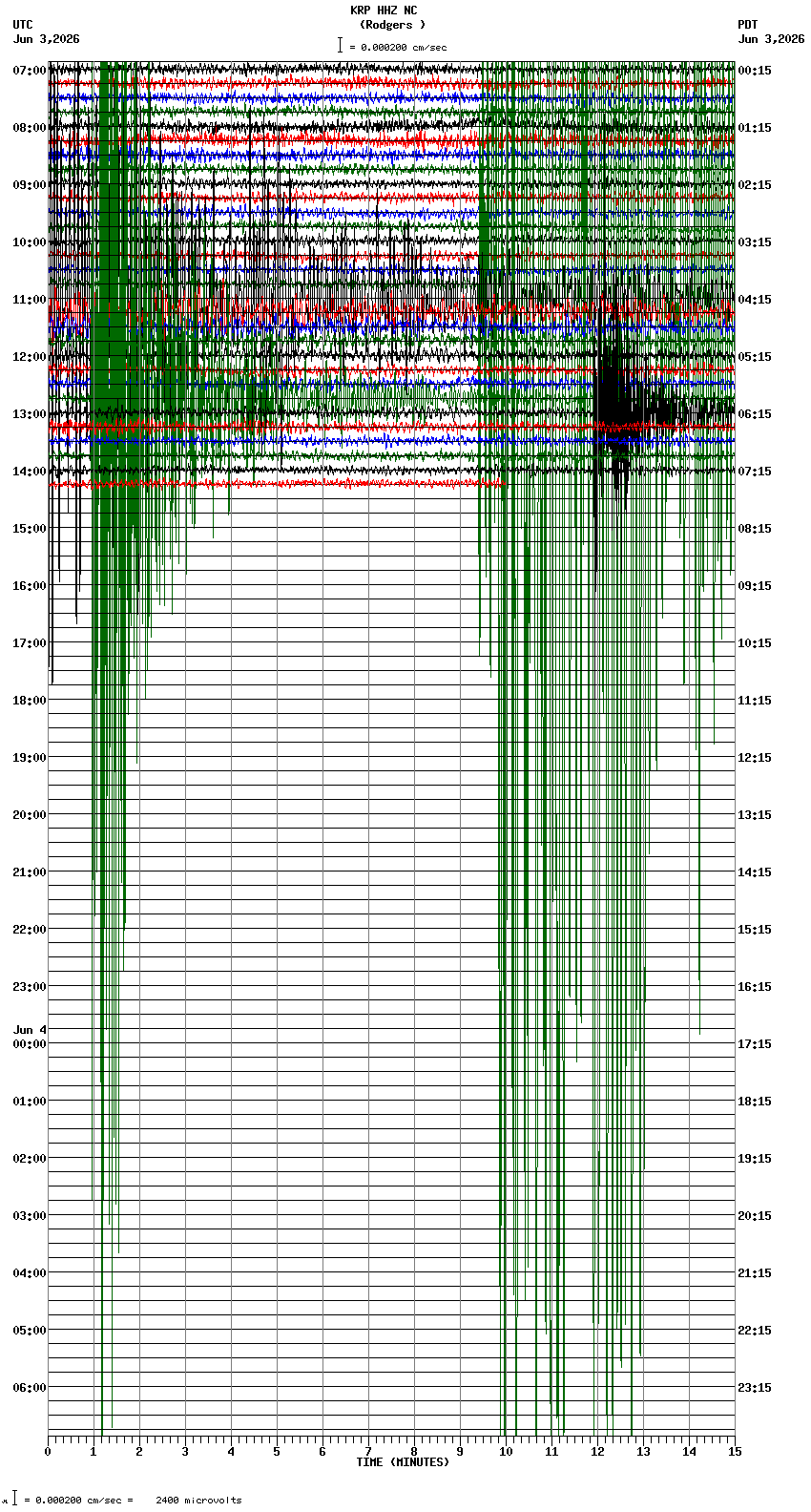Click the 14:00 UTC time label
The image size is (811, 1512).
pyautogui.click(x=30, y=472)
